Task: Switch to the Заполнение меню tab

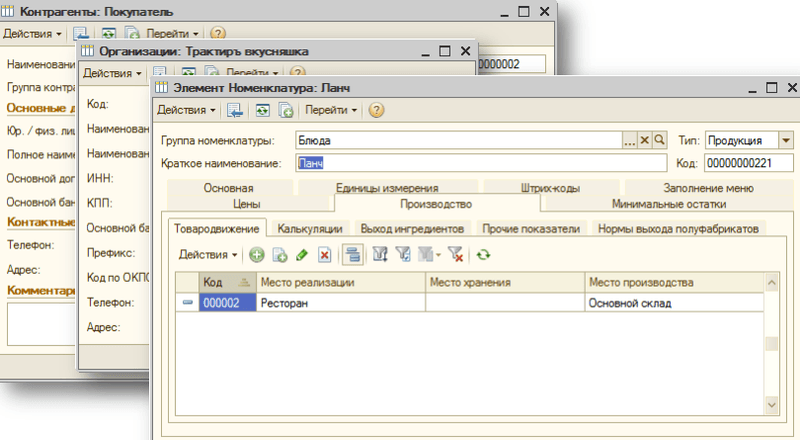Action: pos(708,188)
